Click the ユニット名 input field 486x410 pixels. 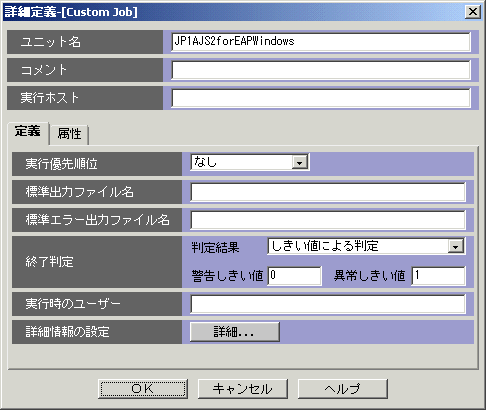[x=321, y=42]
